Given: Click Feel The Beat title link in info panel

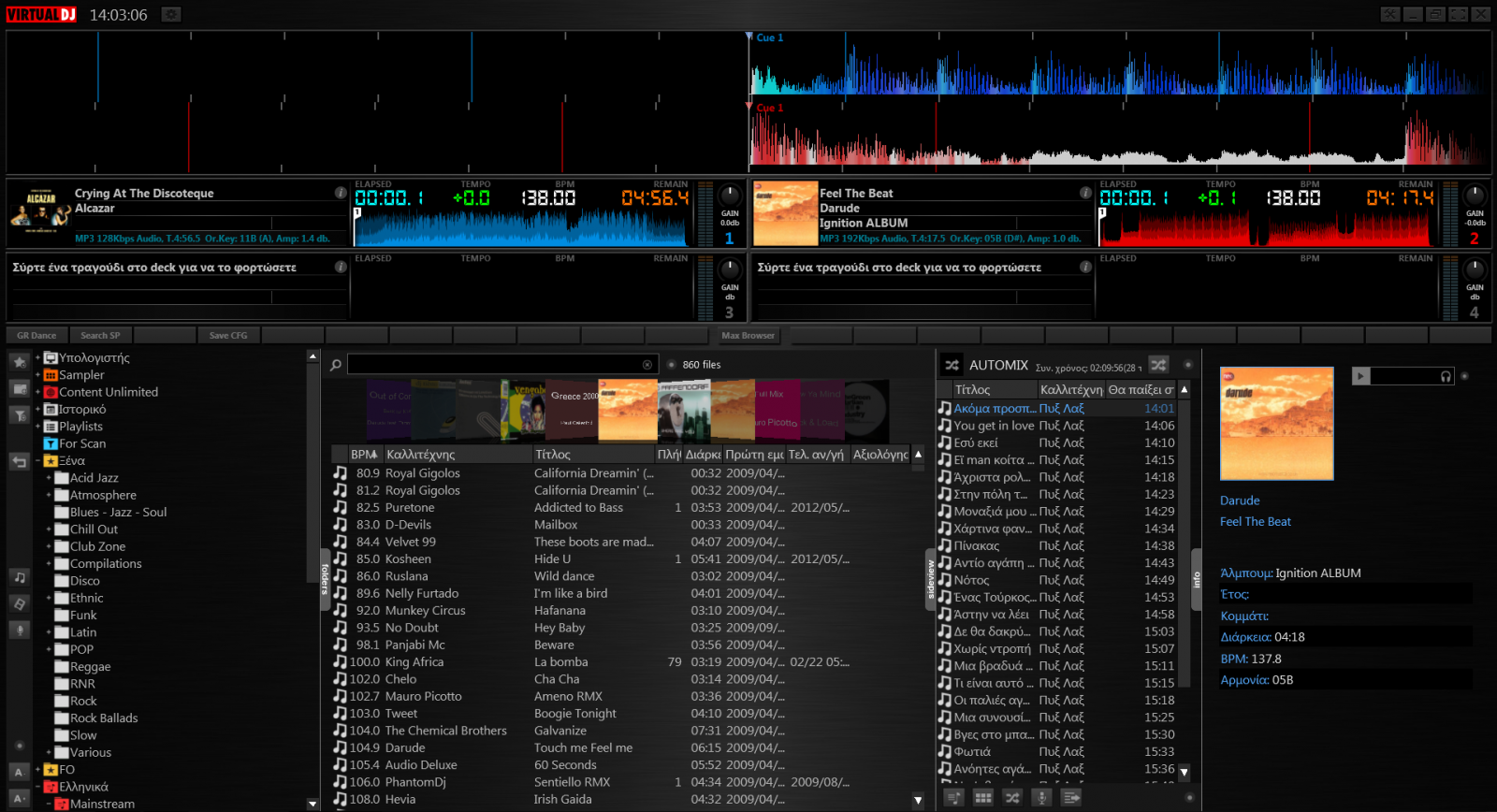Looking at the screenshot, I should click(x=1256, y=522).
